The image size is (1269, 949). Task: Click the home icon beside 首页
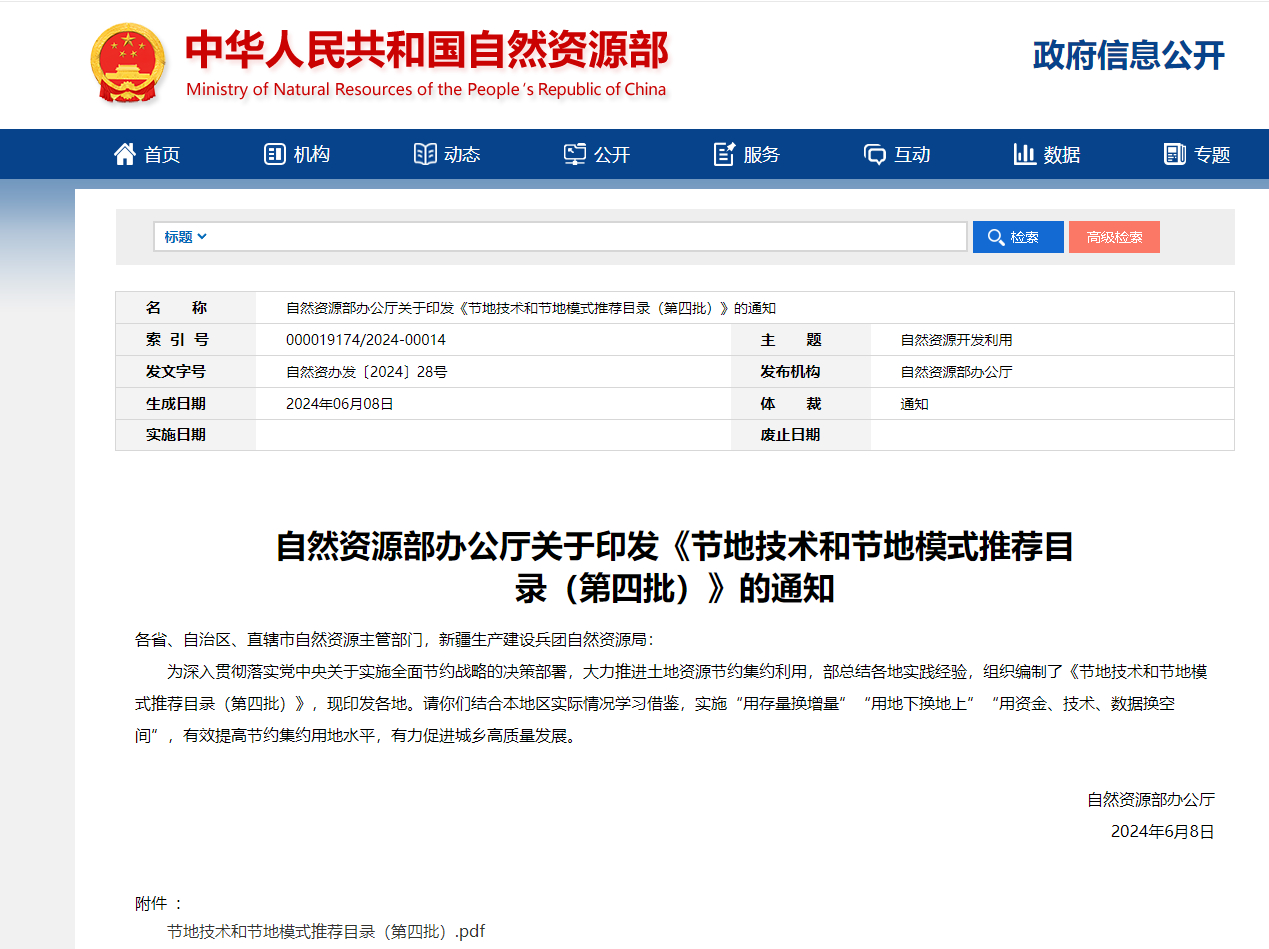(x=124, y=153)
